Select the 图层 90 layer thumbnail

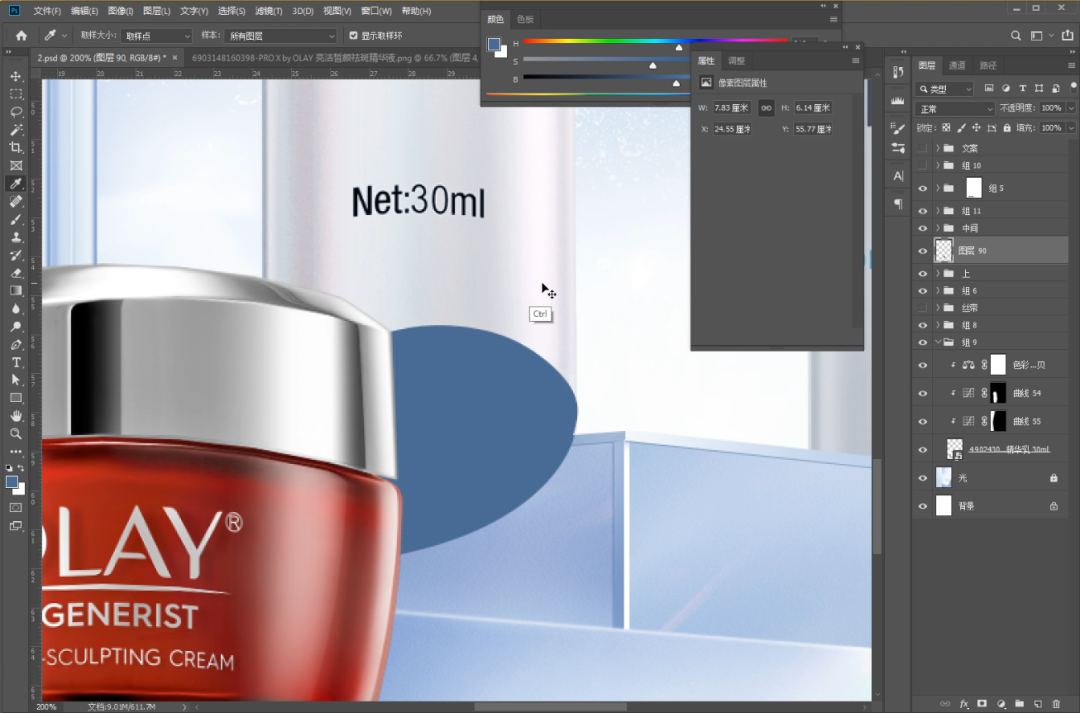coord(944,251)
